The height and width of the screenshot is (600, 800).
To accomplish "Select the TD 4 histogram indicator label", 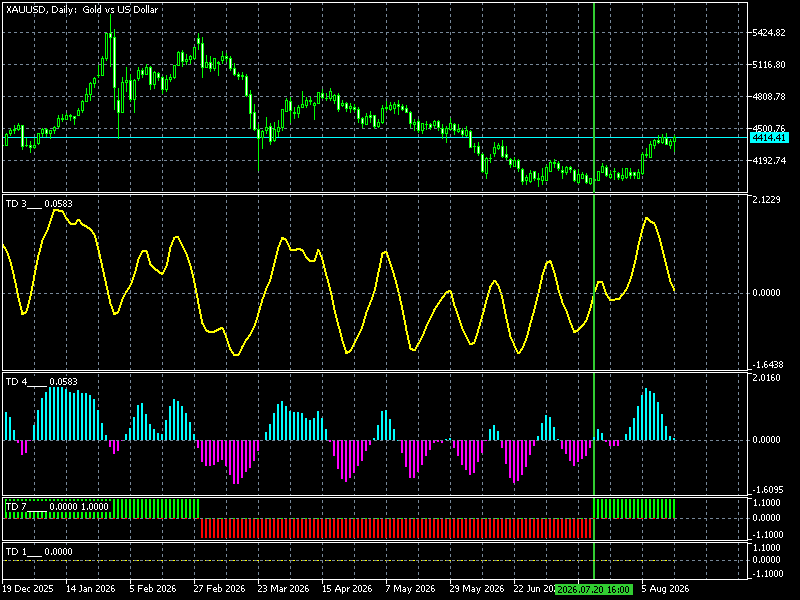I will click(41, 382).
